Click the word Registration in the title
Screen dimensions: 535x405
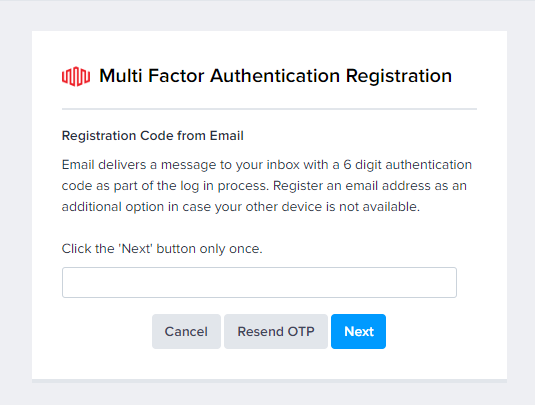[x=399, y=76]
